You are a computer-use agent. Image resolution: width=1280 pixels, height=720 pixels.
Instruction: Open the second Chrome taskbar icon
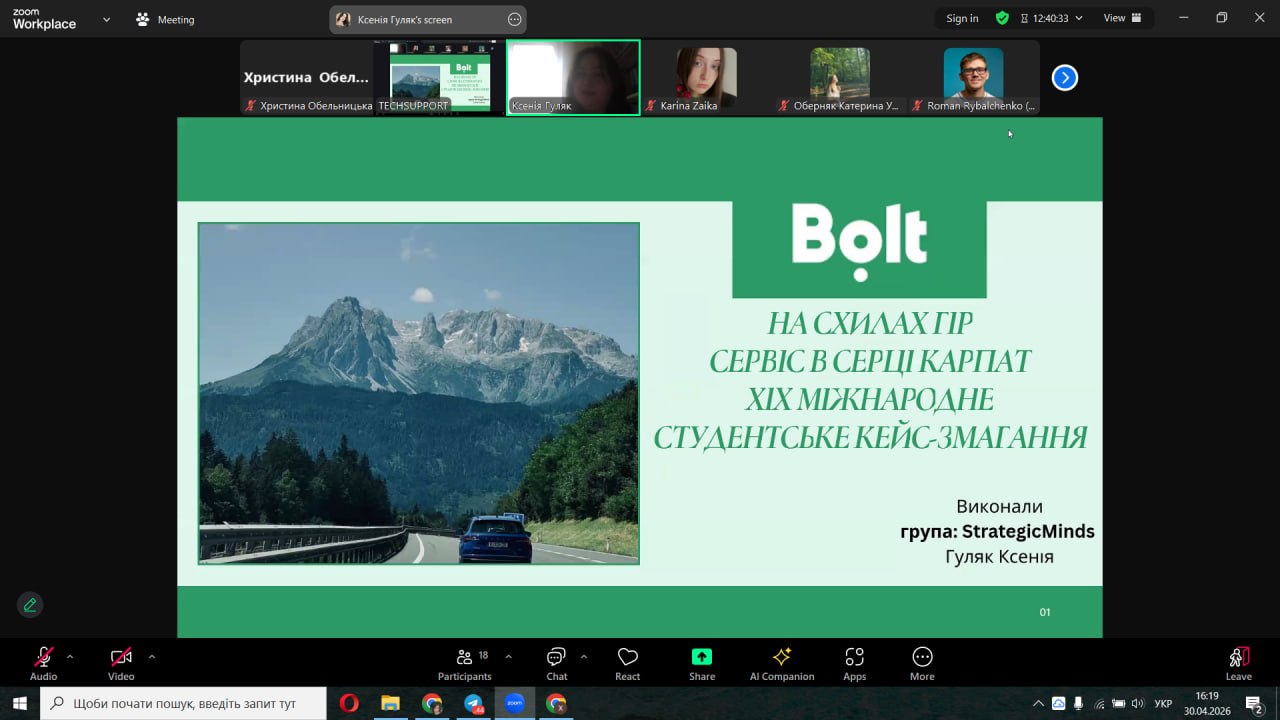tap(556, 703)
